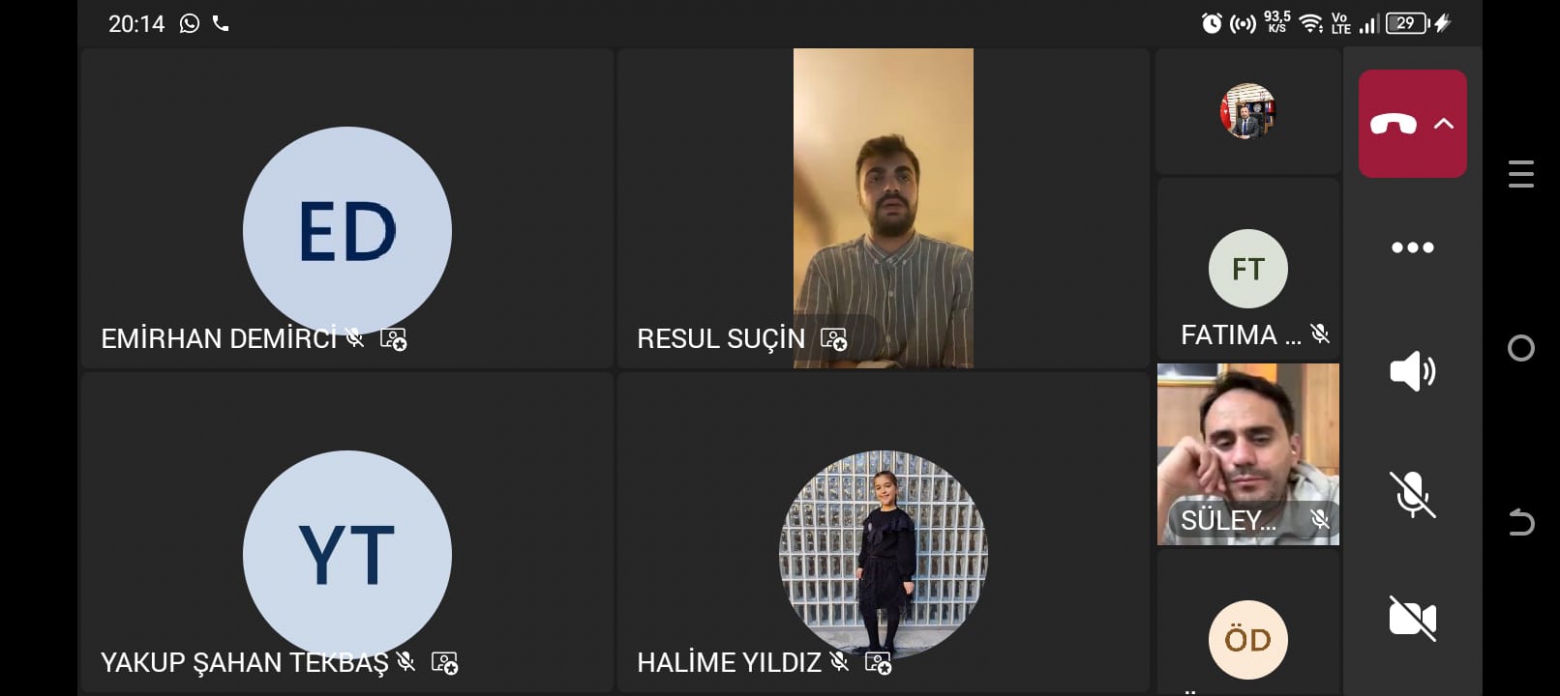The width and height of the screenshot is (1560, 696).
Task: Open the three-dots more options menu
Action: point(1412,248)
